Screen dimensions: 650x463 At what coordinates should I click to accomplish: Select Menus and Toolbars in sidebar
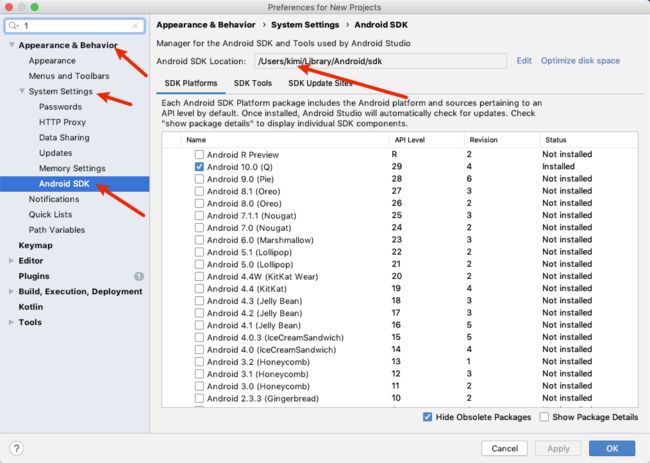[69, 76]
